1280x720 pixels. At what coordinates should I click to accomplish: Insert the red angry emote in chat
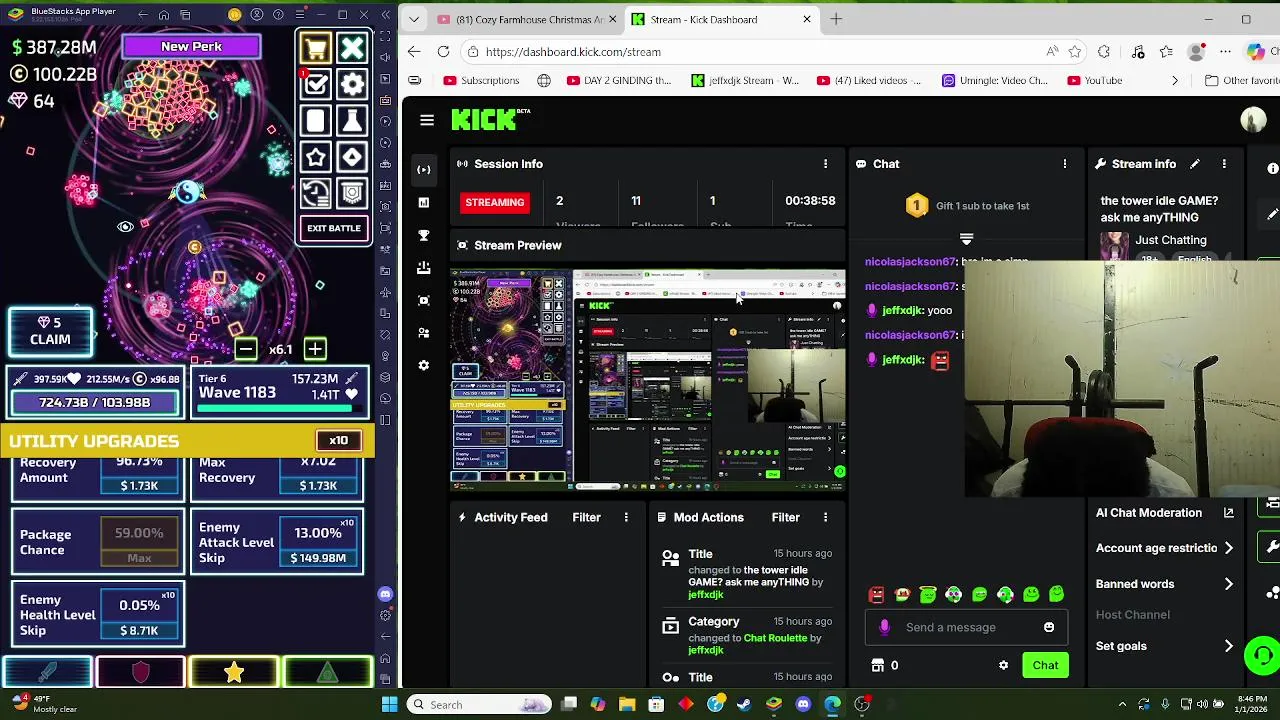tap(877, 595)
